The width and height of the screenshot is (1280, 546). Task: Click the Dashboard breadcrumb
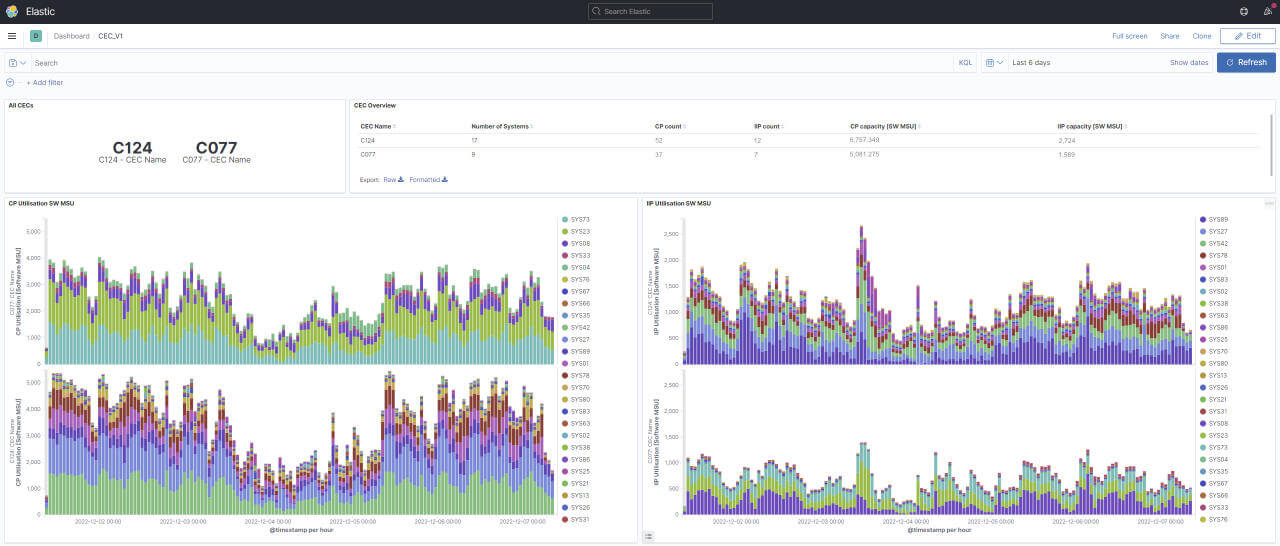[71, 36]
